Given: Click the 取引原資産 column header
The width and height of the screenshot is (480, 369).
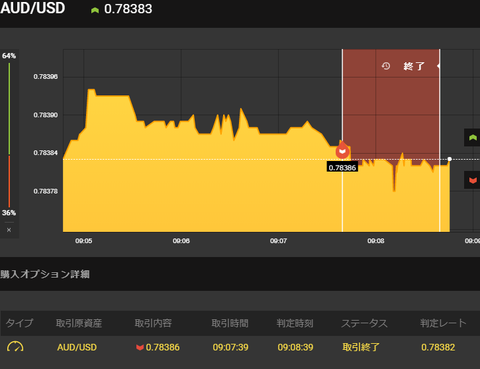Looking at the screenshot, I should pos(79,323).
